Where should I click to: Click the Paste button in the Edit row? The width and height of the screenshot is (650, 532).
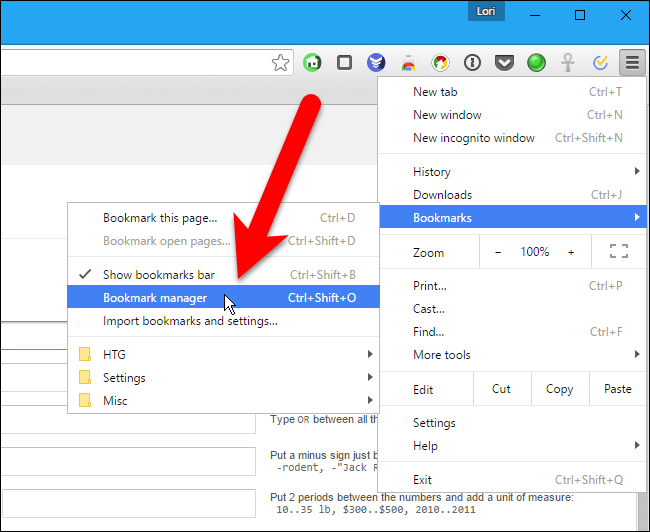tap(617, 389)
